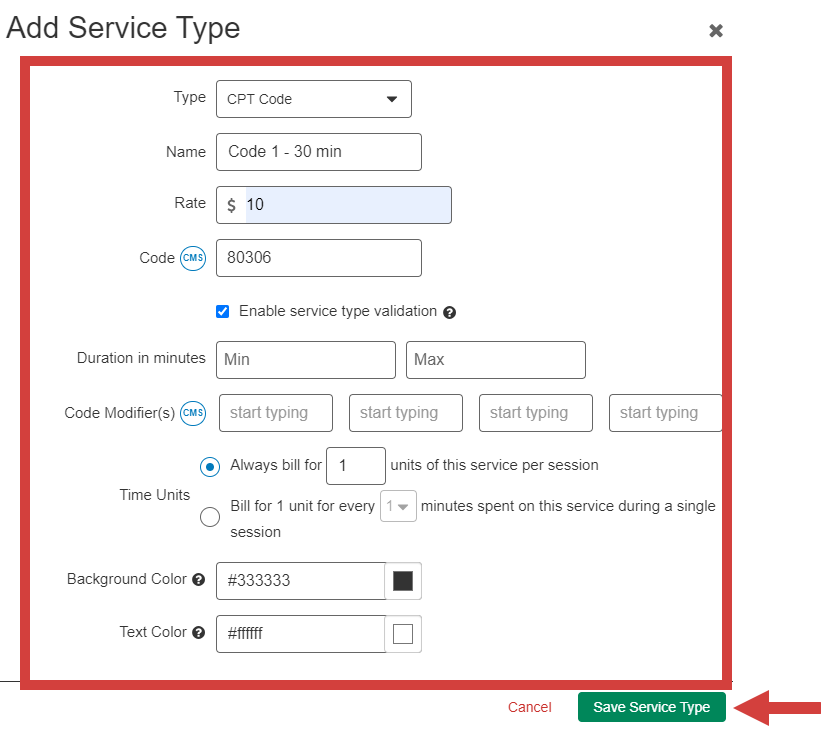This screenshot has height=741, width=821.
Task: Click the CMS icon next to Code
Action: (193, 258)
